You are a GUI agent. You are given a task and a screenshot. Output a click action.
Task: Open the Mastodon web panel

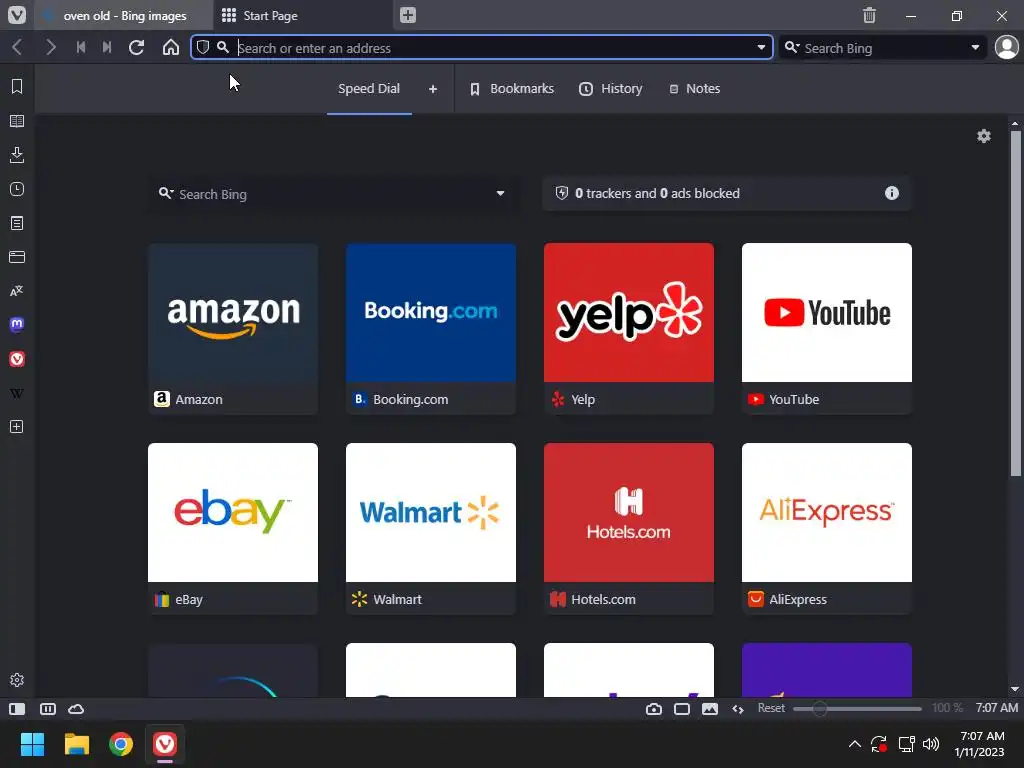[x=17, y=325]
